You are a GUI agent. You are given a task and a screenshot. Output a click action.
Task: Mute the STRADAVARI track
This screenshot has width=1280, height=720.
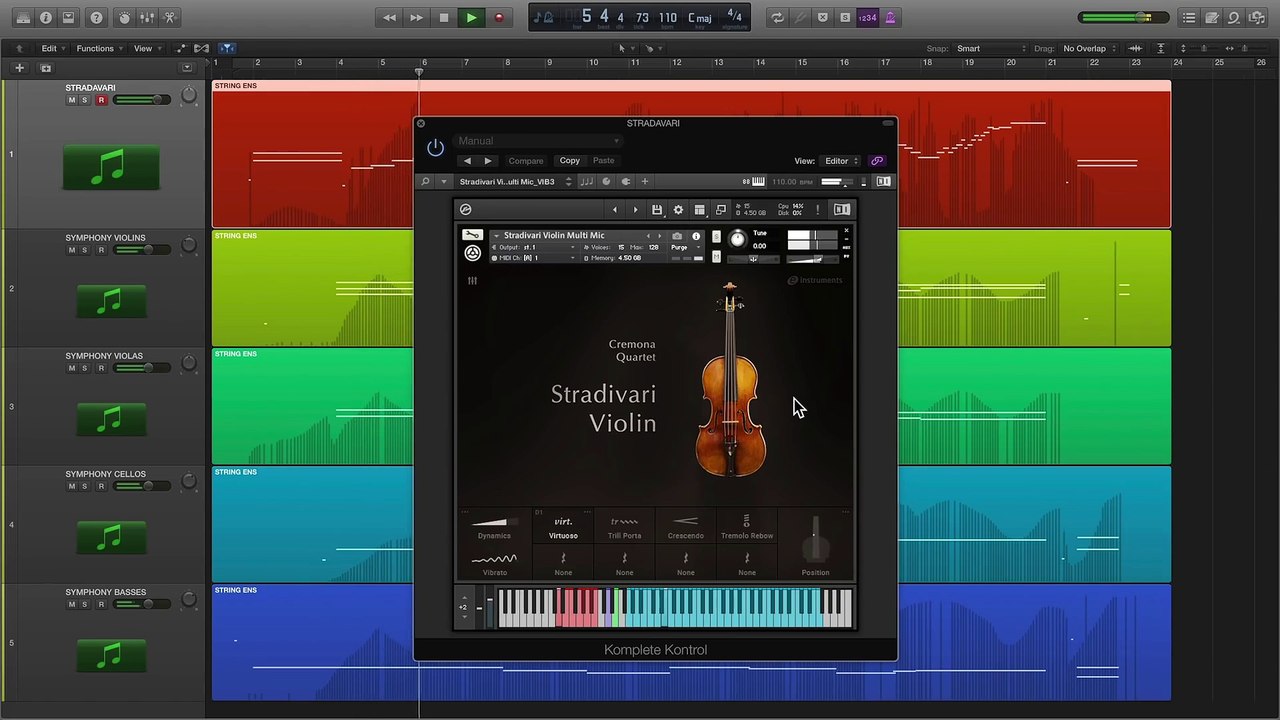click(71, 100)
